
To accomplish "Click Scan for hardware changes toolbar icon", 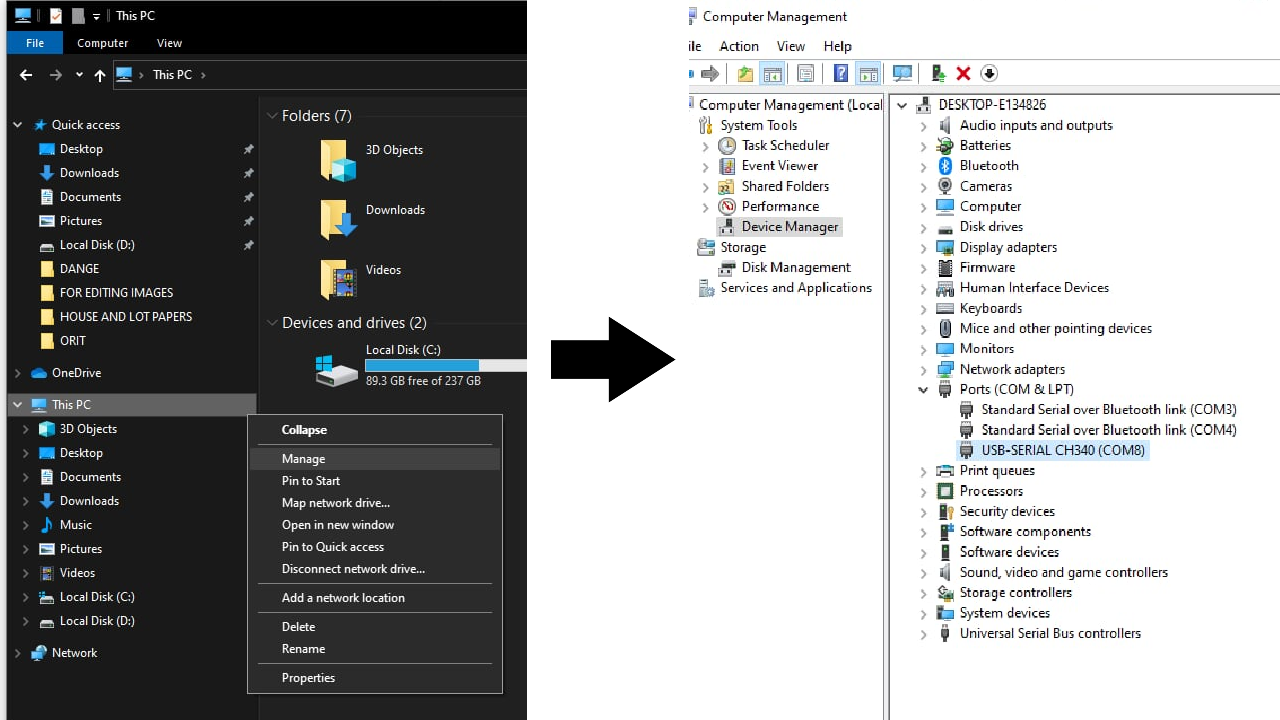I will click(x=902, y=73).
